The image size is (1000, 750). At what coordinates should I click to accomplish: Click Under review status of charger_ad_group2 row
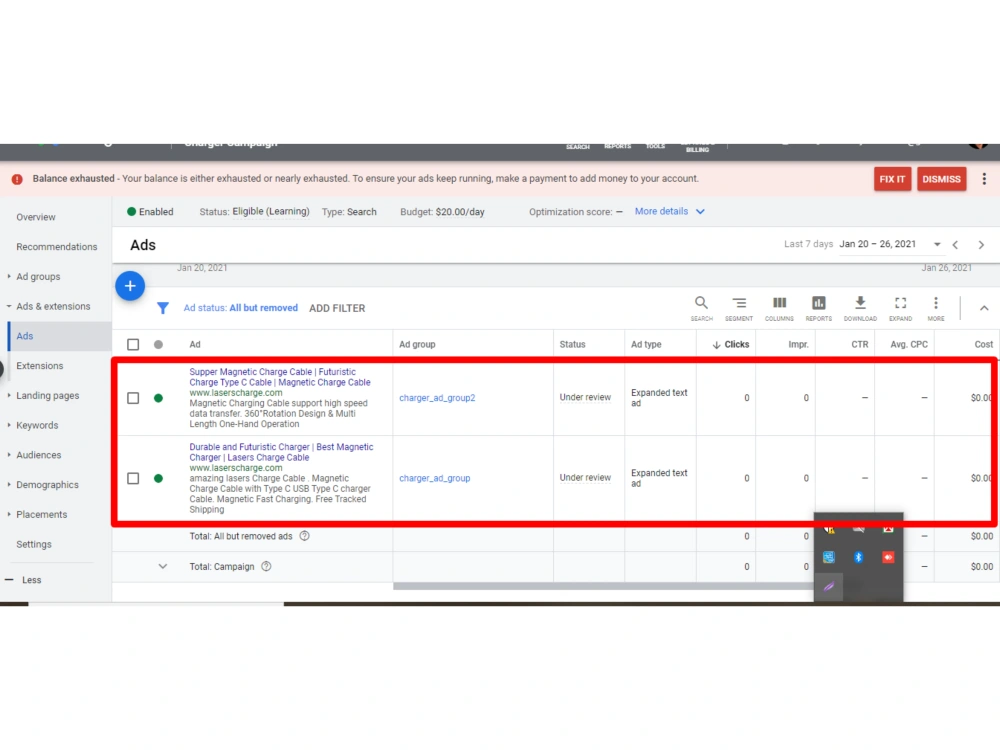(x=585, y=397)
